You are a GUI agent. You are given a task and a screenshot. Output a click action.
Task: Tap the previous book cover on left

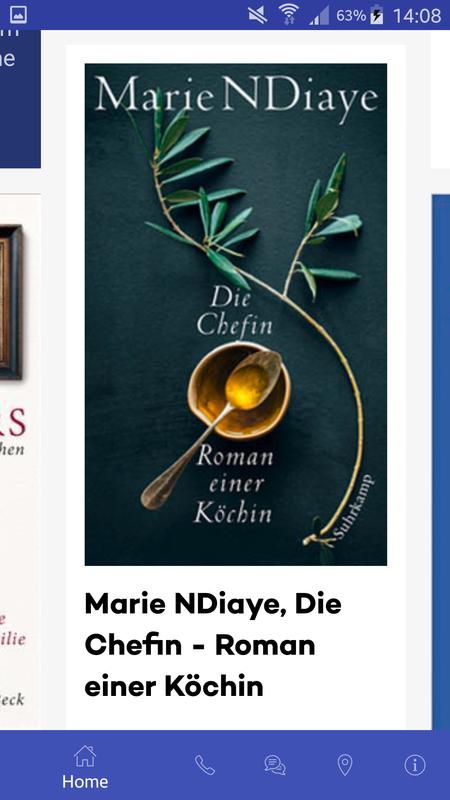[20, 461]
